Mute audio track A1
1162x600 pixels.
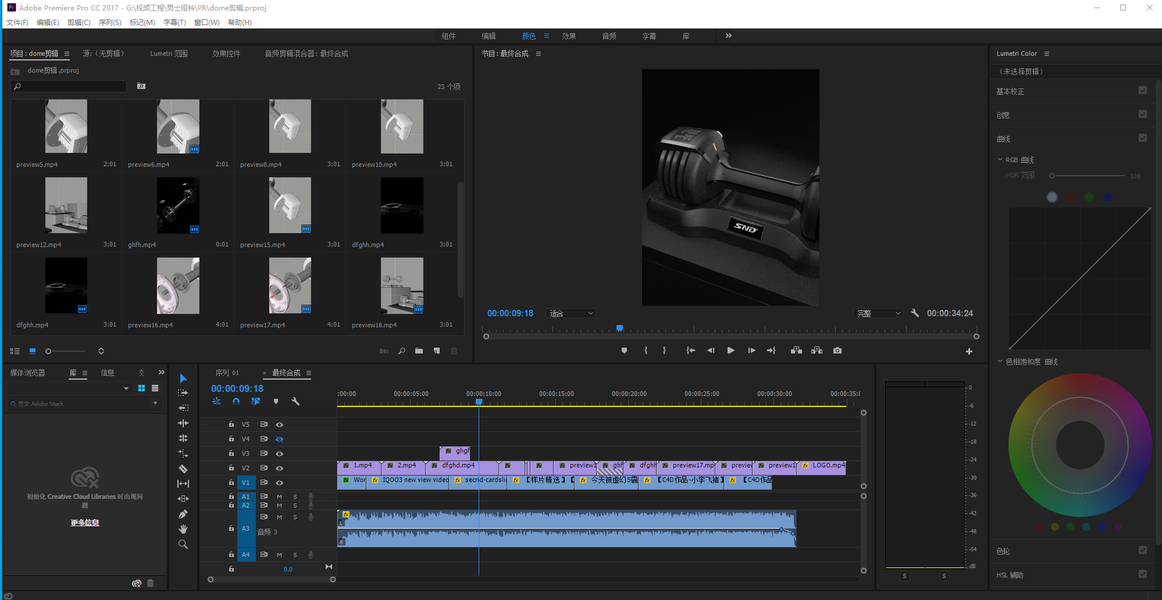pyautogui.click(x=279, y=496)
